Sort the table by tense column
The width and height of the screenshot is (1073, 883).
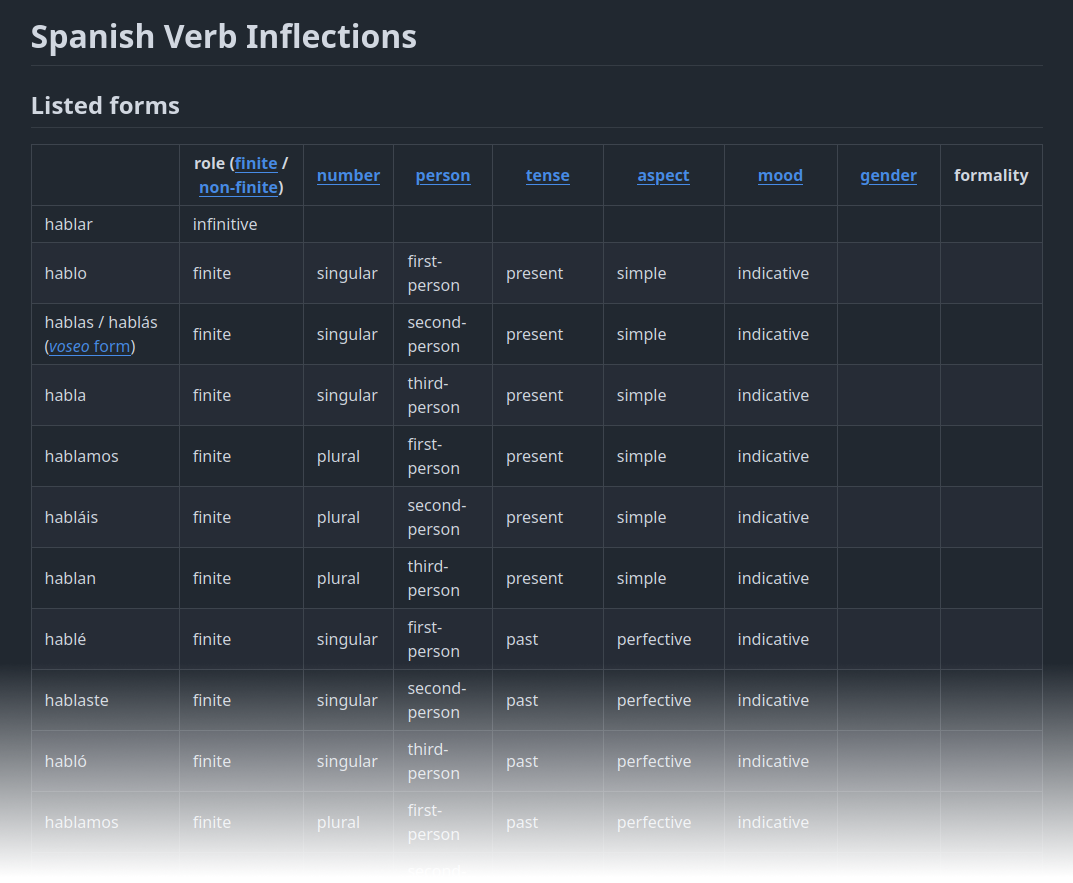(x=547, y=174)
